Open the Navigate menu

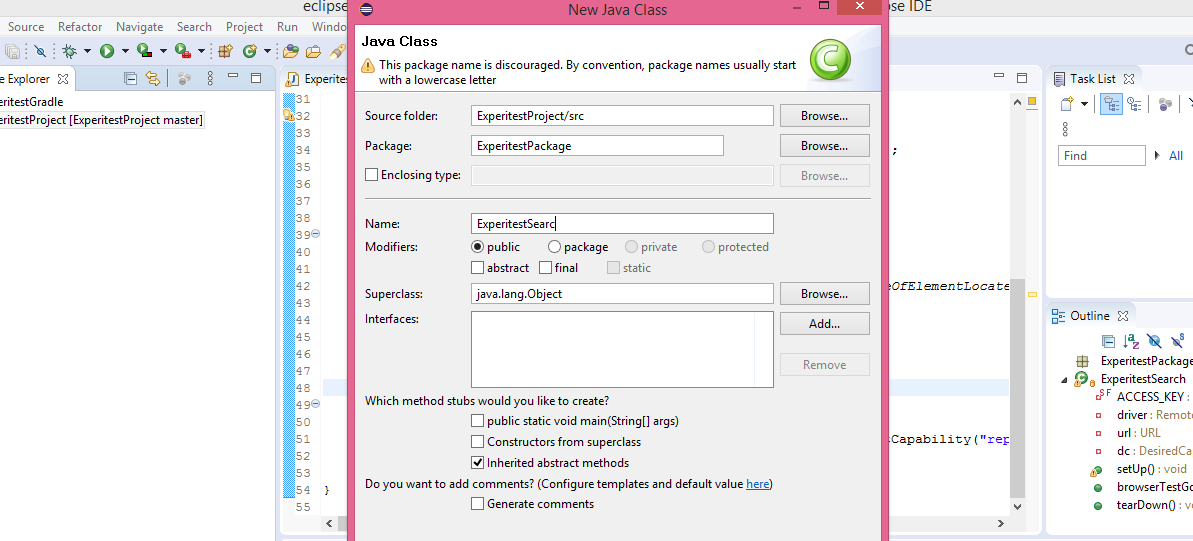click(x=139, y=27)
